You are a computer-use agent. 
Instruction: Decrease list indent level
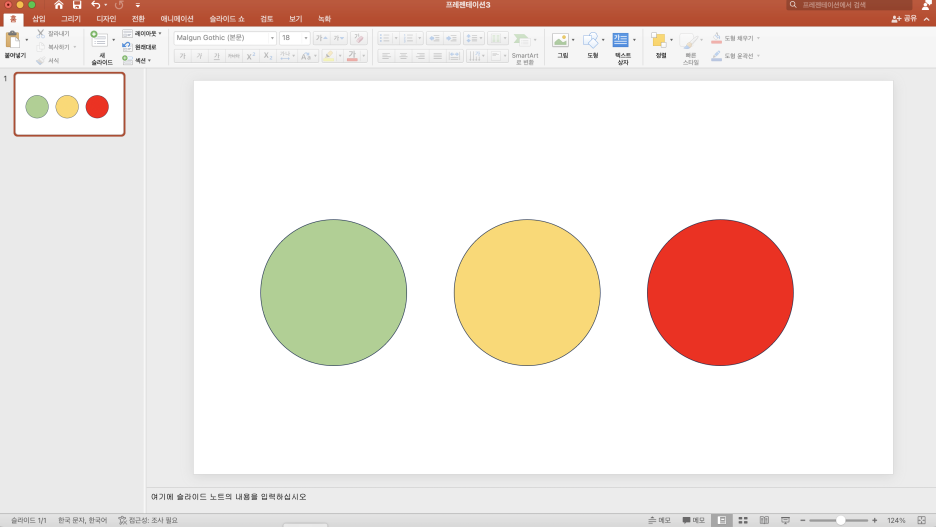click(434, 38)
